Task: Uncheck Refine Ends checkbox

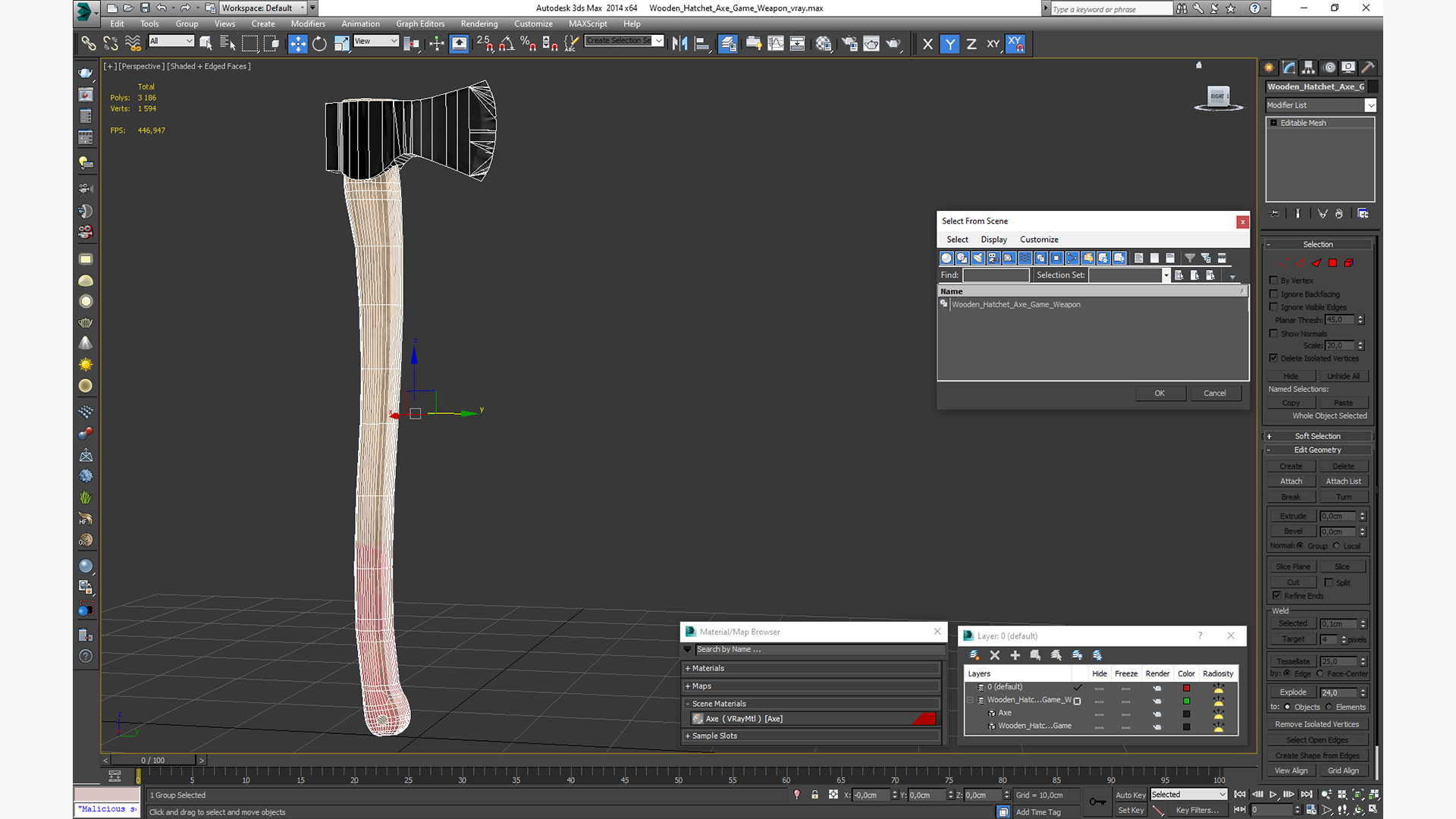Action: (1277, 595)
